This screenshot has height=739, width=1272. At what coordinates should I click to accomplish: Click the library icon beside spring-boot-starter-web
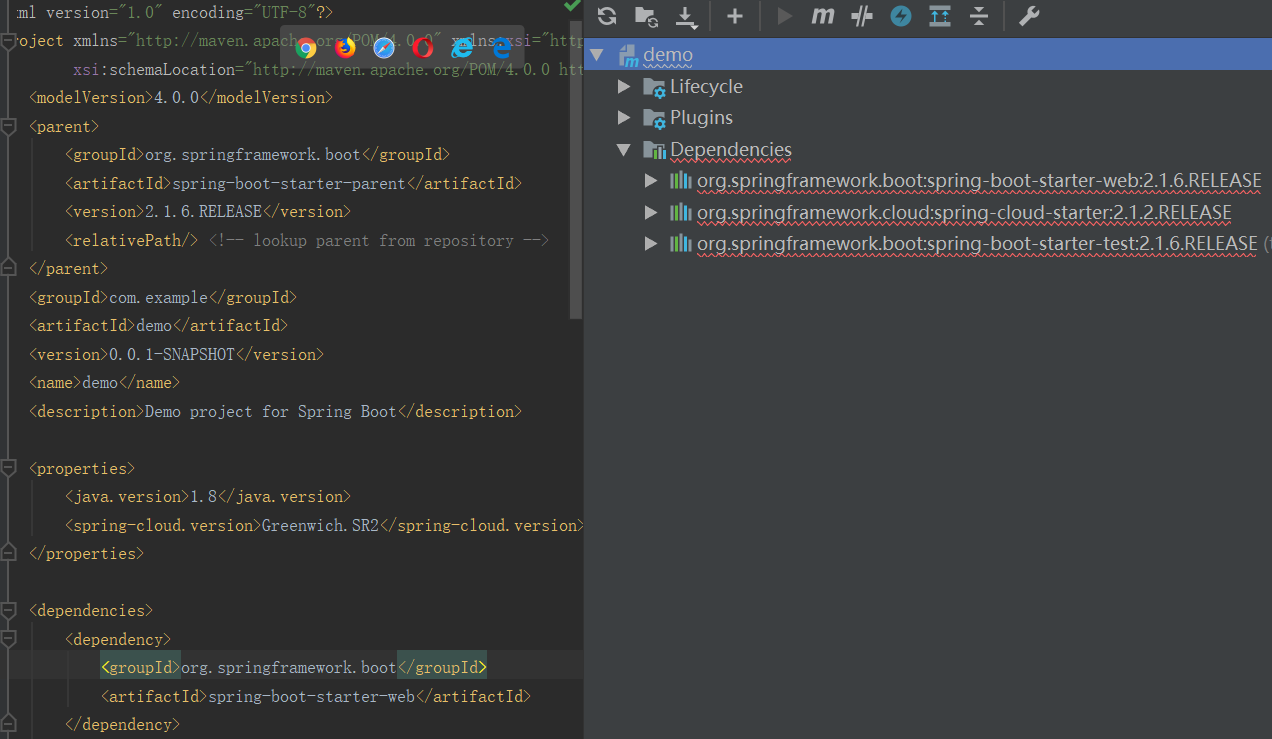click(681, 181)
